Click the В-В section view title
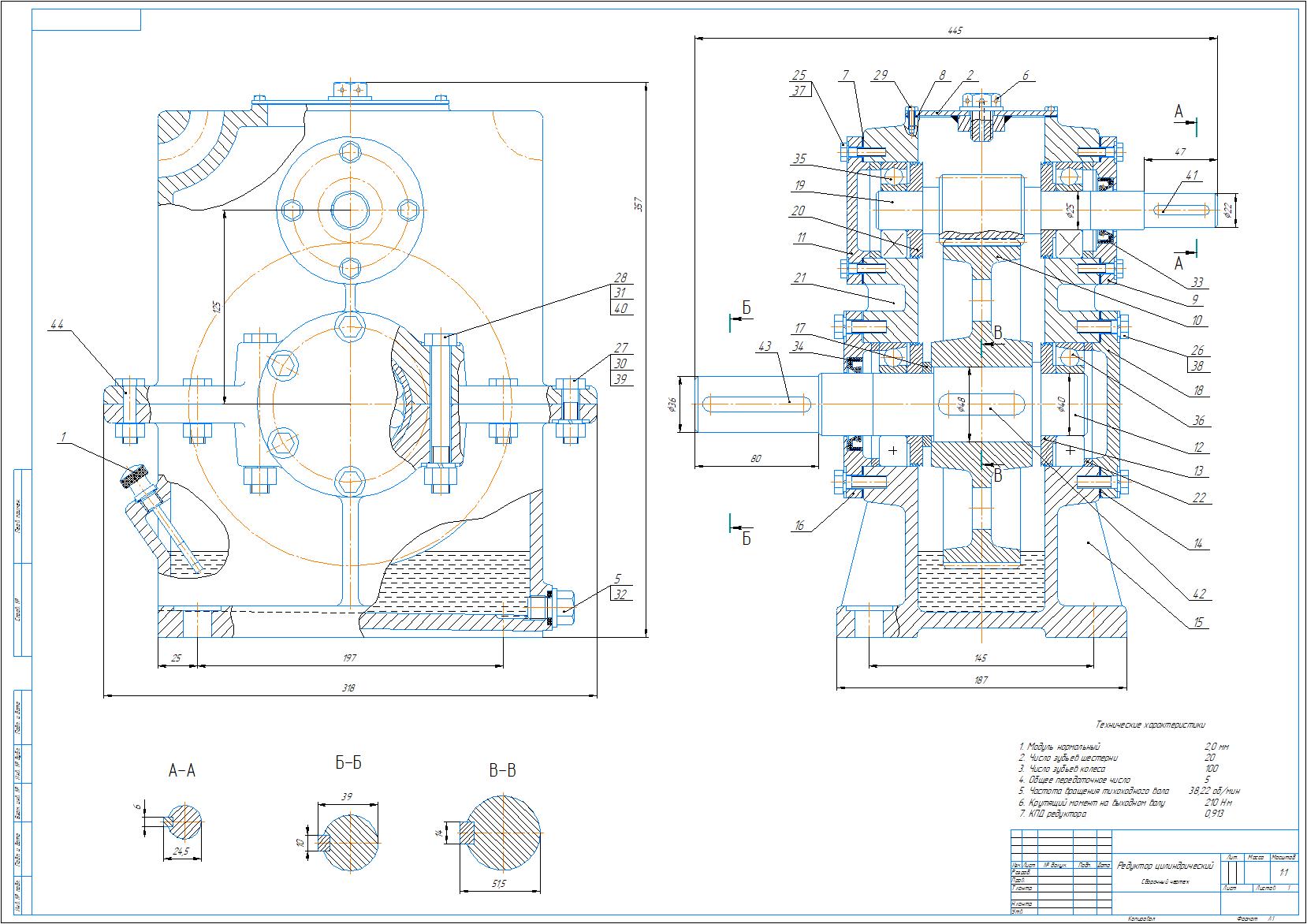 point(502,770)
